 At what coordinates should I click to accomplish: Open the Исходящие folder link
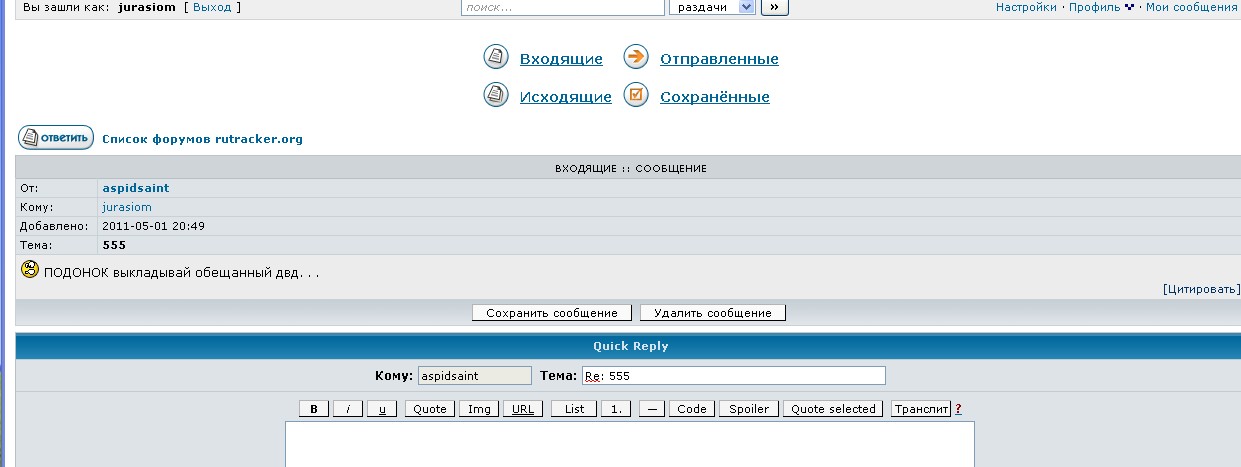565,97
